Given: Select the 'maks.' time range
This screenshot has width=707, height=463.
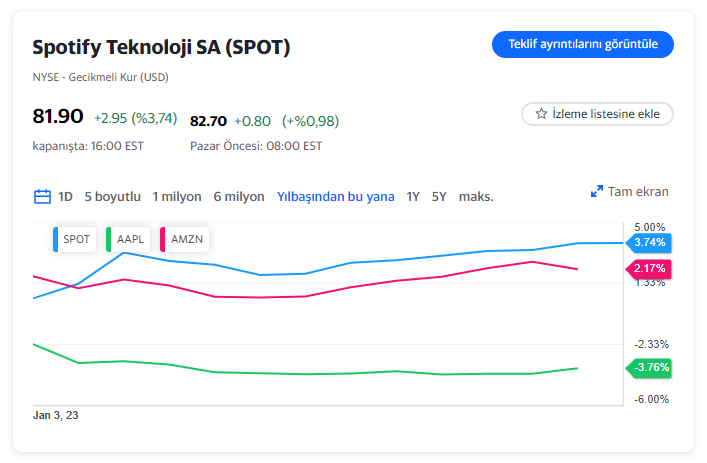Looking at the screenshot, I should 476,197.
